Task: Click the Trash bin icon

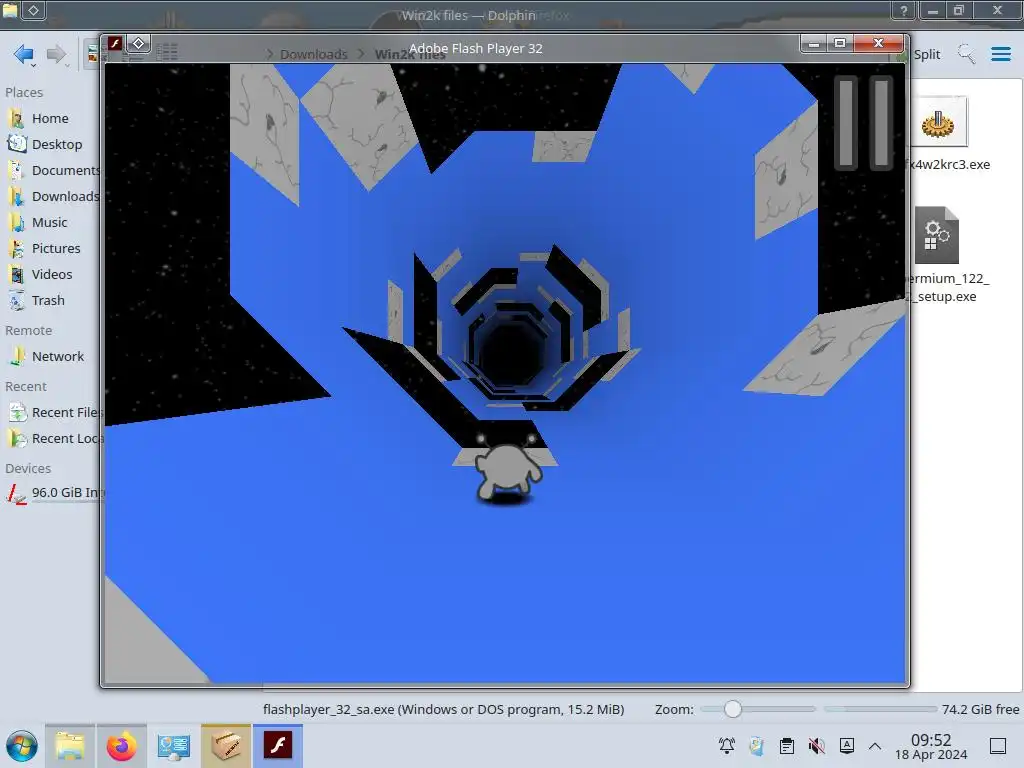Action: pyautogui.click(x=16, y=301)
